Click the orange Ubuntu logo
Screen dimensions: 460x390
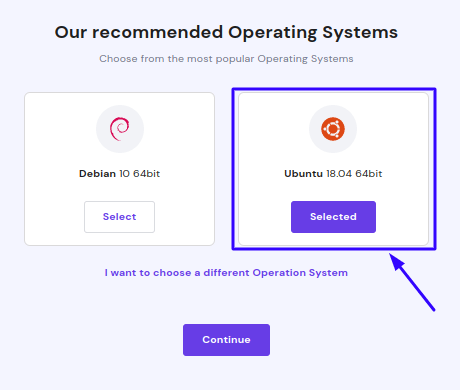(333, 129)
